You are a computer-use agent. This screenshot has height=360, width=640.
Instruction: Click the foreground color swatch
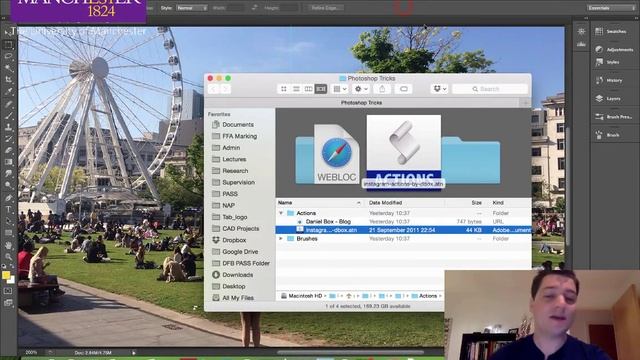click(x=5, y=276)
